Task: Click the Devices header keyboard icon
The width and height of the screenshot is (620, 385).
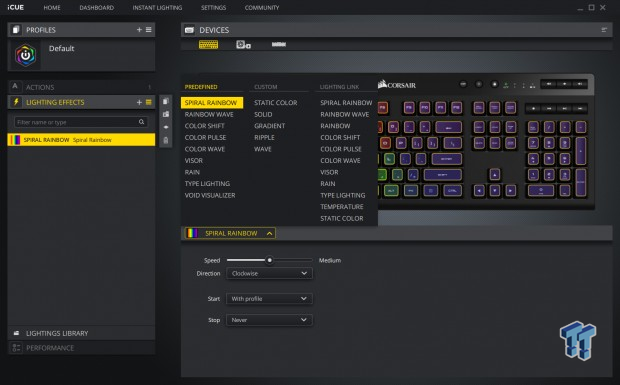Action: coord(189,30)
